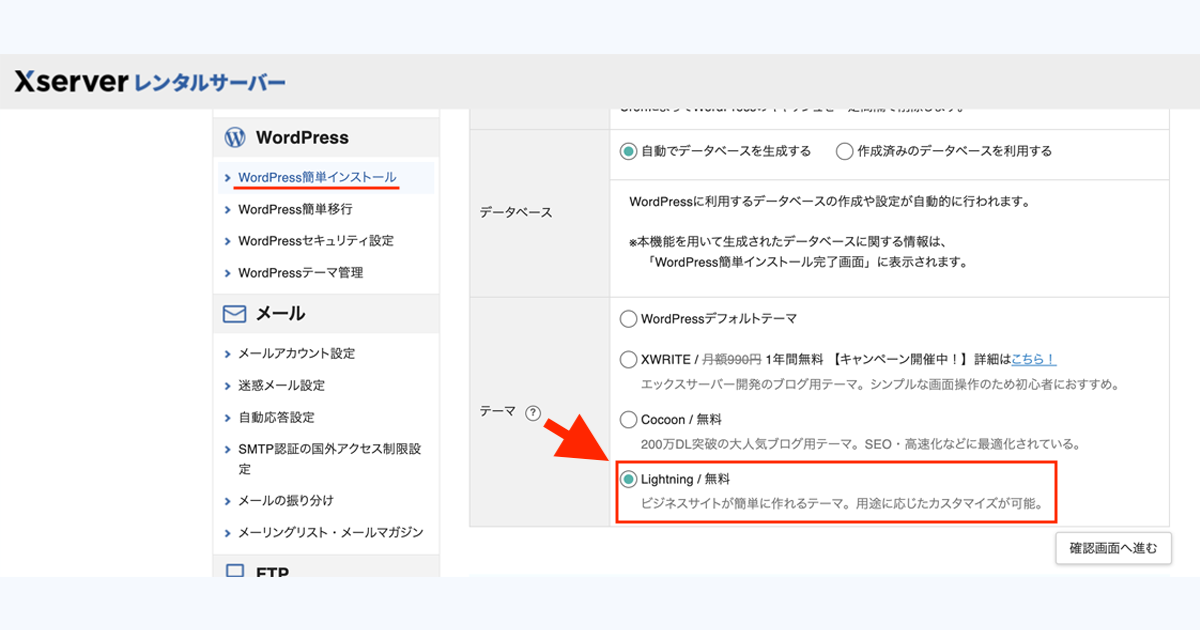Click the WordPress section heading in sidebar
The width and height of the screenshot is (1200, 630).
click(x=302, y=138)
